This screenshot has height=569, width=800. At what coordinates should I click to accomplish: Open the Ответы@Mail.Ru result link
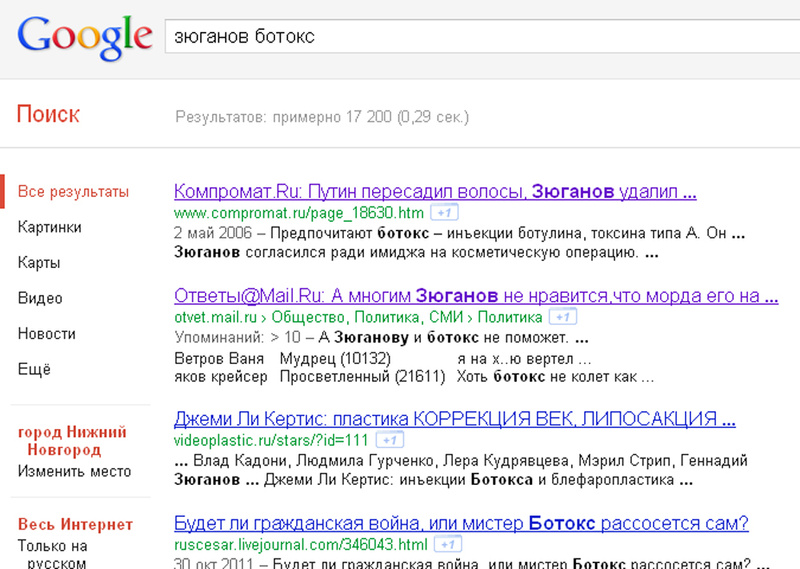click(476, 296)
